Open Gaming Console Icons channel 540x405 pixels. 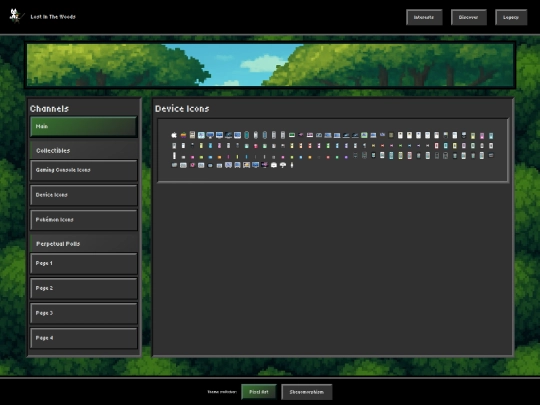click(84, 170)
